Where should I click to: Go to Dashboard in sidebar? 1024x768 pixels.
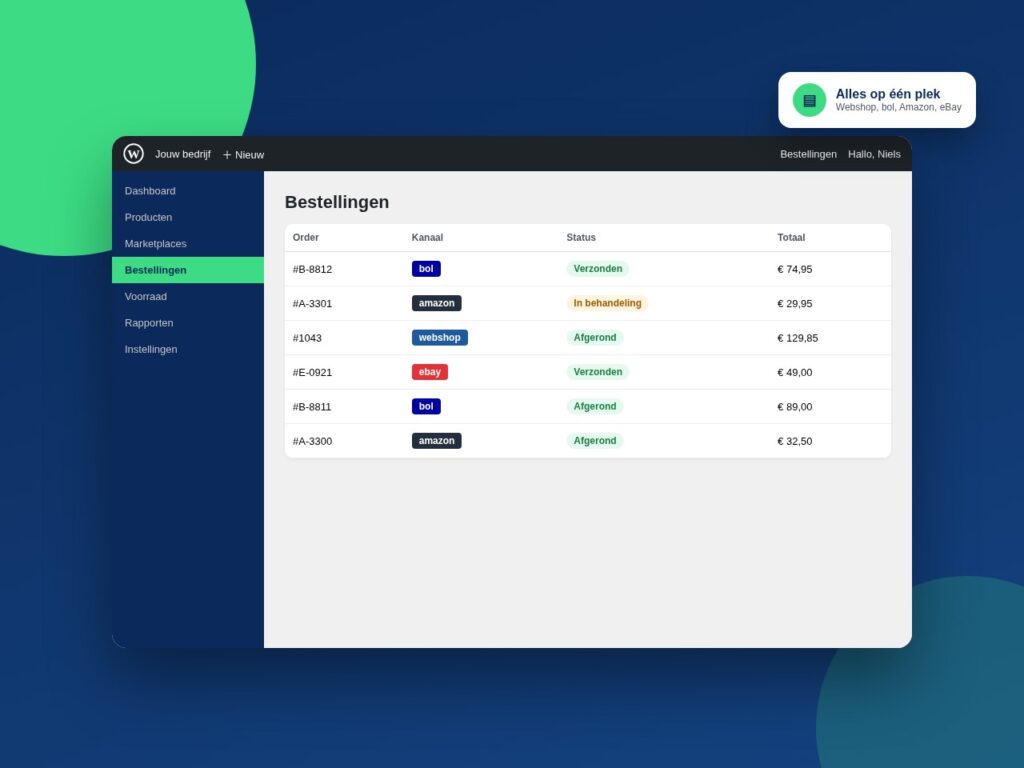point(188,191)
